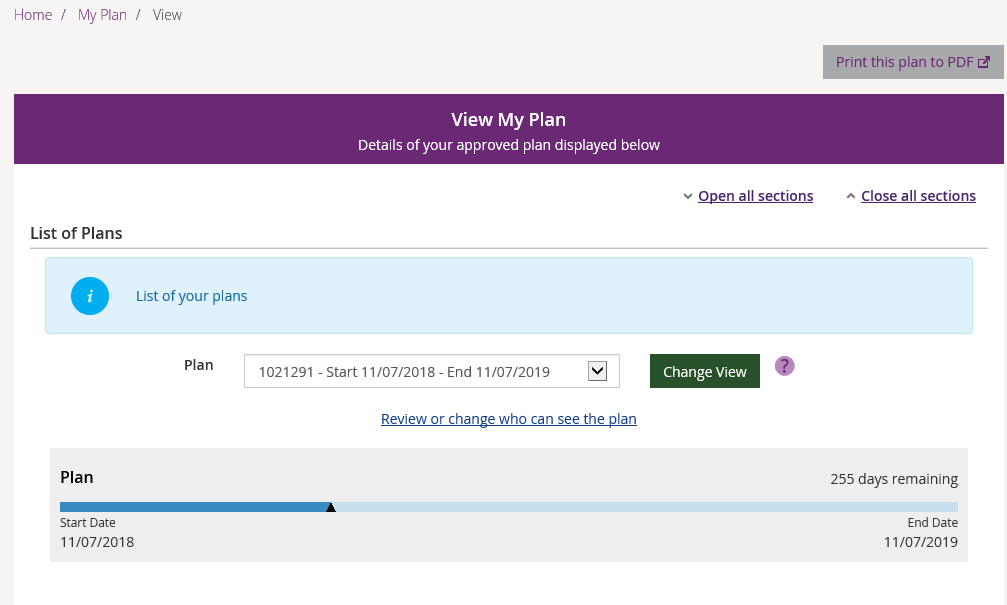This screenshot has height=605, width=1007.
Task: Open the Plan 1021291 combo box
Action: tap(420, 372)
